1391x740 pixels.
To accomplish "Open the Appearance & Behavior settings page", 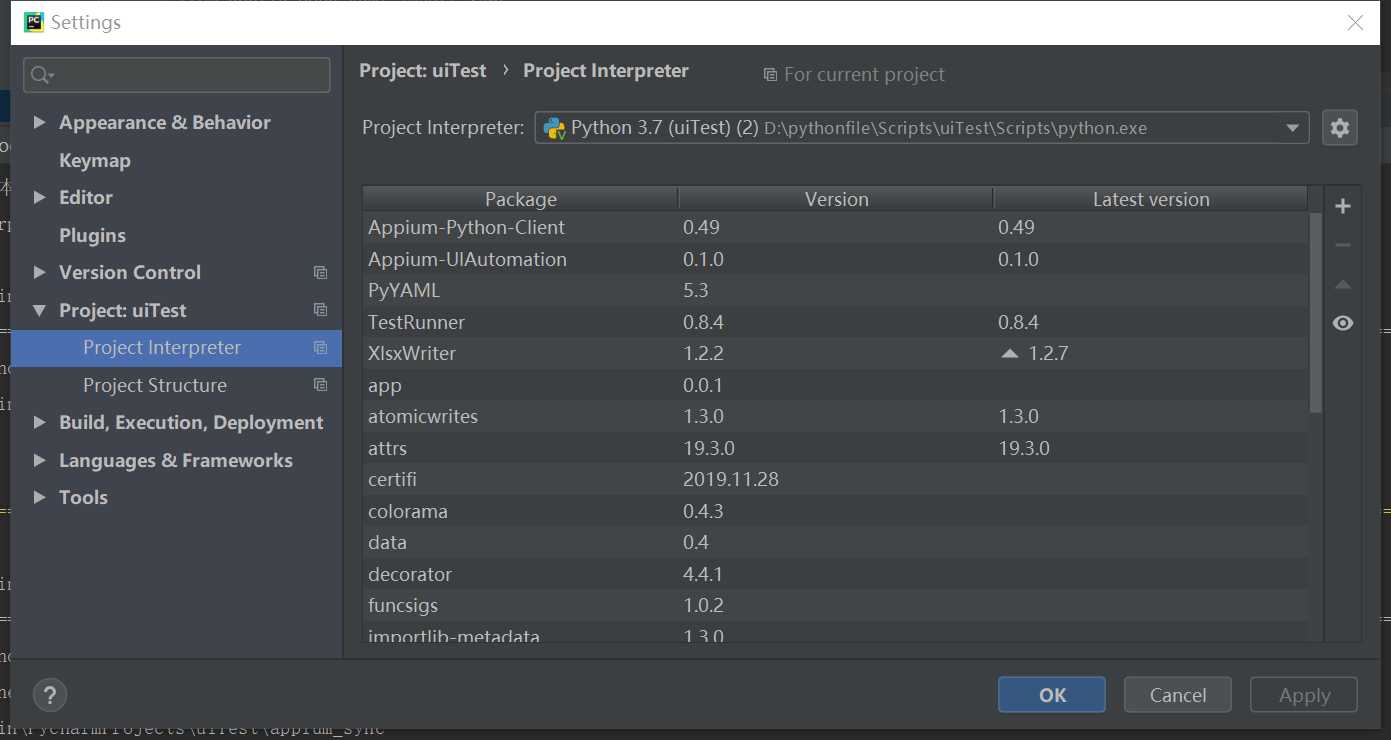I will [x=165, y=122].
